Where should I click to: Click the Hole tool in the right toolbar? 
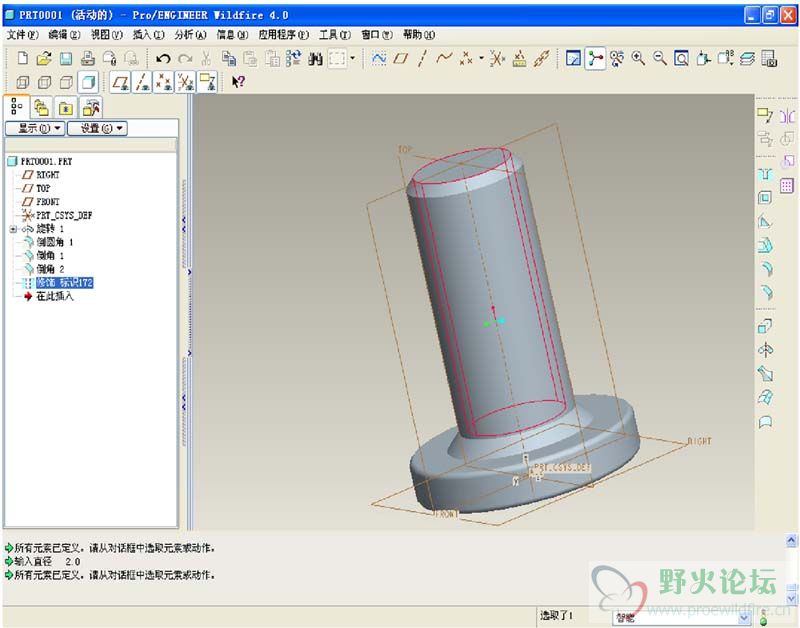click(765, 175)
